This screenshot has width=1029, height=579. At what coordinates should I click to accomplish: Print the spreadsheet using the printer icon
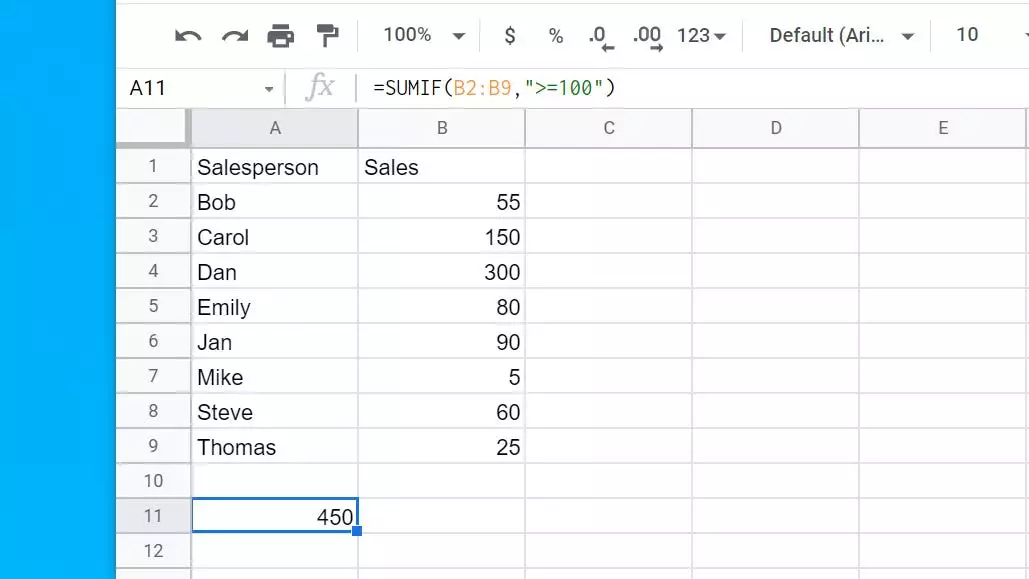pos(281,36)
